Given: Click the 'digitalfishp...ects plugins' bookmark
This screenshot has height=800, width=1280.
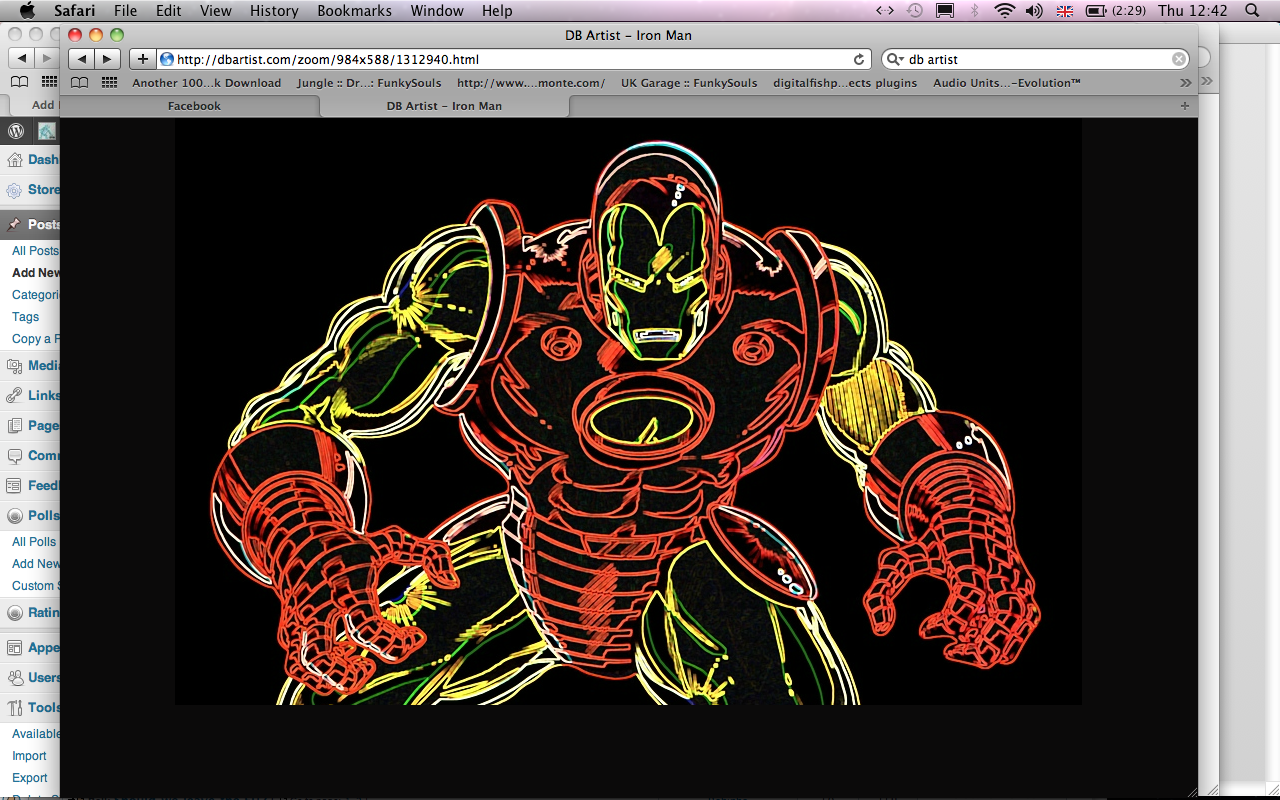Looking at the screenshot, I should [844, 83].
